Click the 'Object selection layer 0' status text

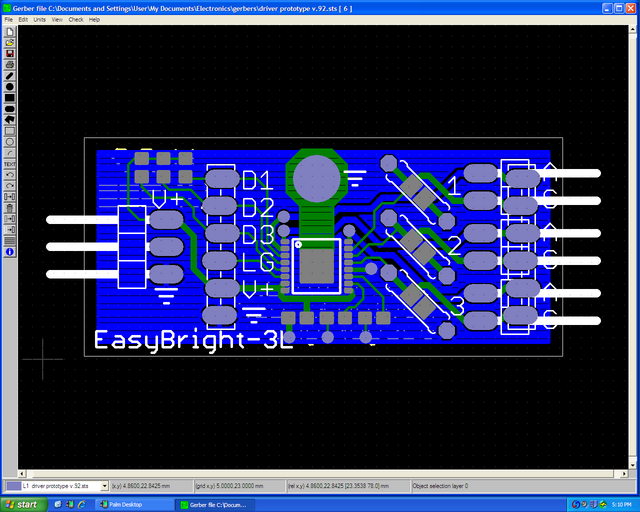[440, 486]
